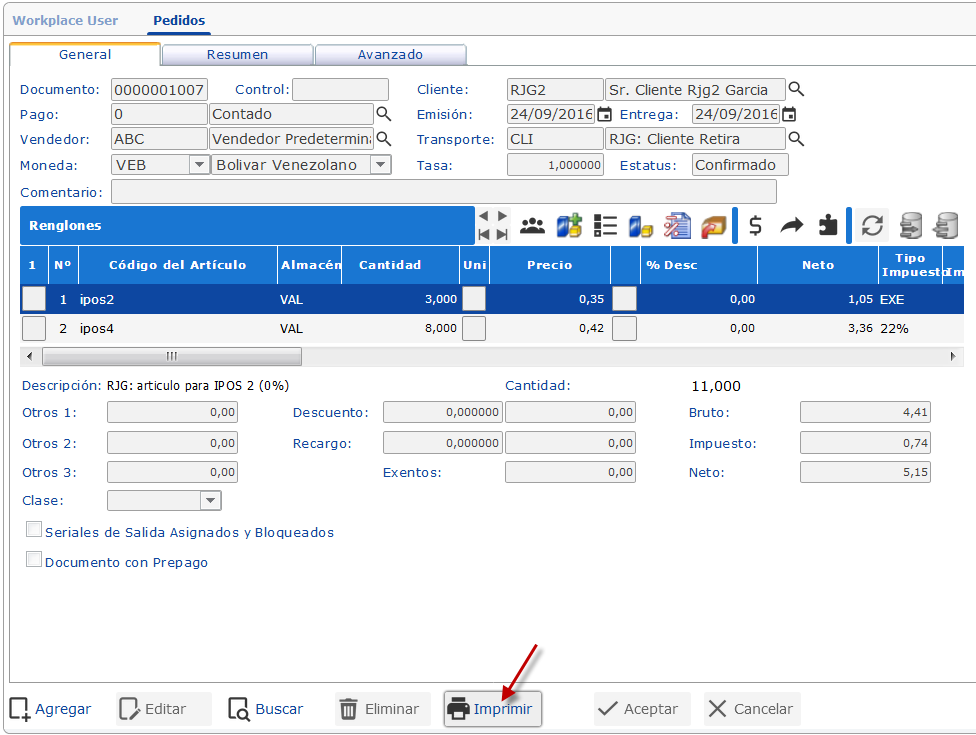The width and height of the screenshot is (976, 735).
Task: Enable Seriales de Salida Asignados y Bloqueados
Action: (34, 530)
